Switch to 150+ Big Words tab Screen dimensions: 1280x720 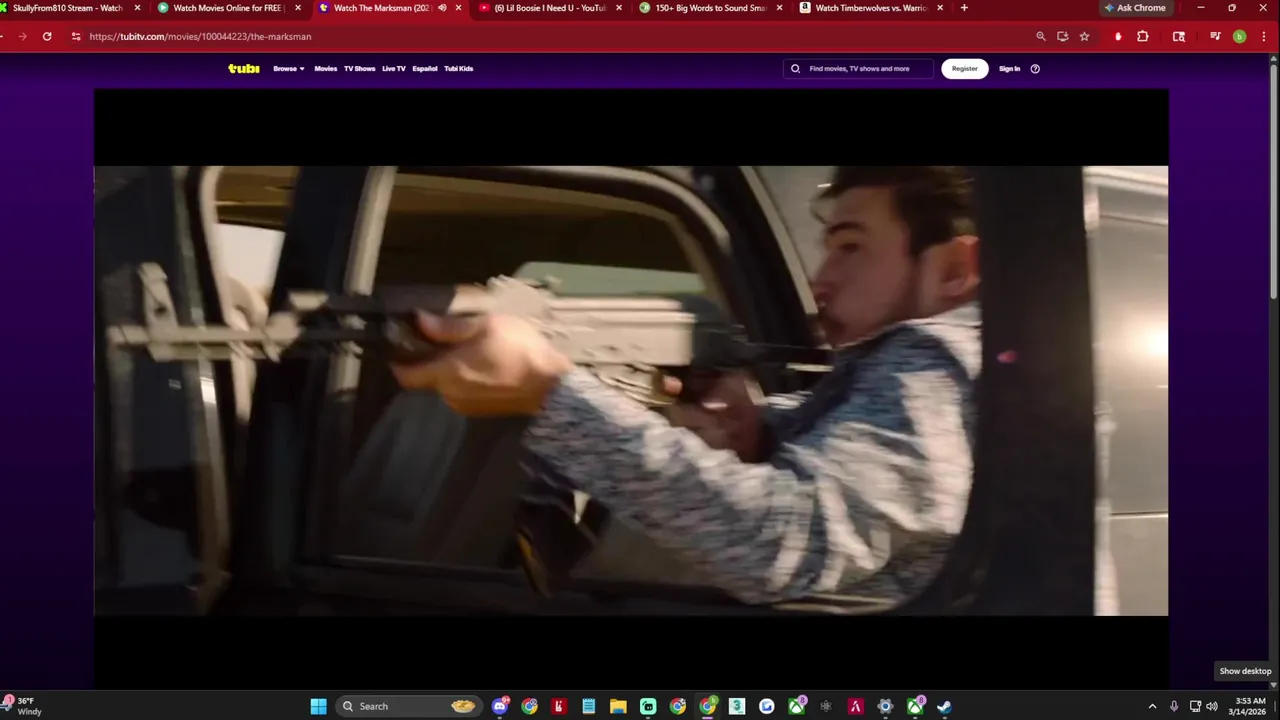pyautogui.click(x=710, y=8)
